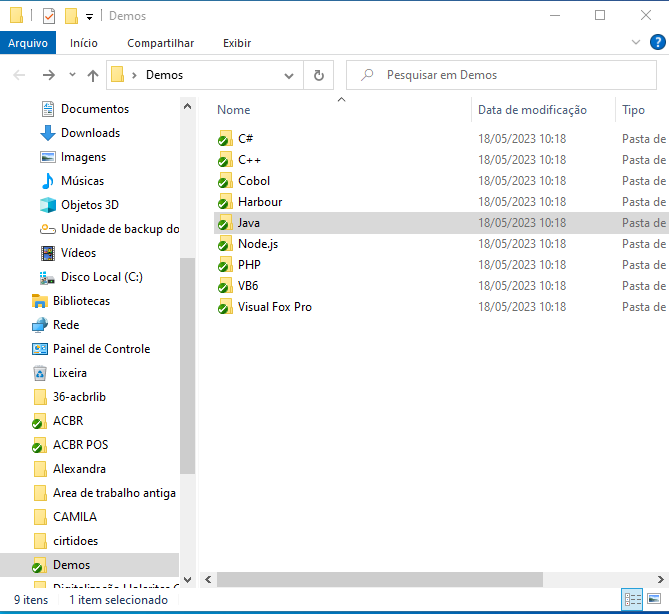Screen dimensions: 669x614
Task: Go forward with the right arrow
Action: [49, 75]
